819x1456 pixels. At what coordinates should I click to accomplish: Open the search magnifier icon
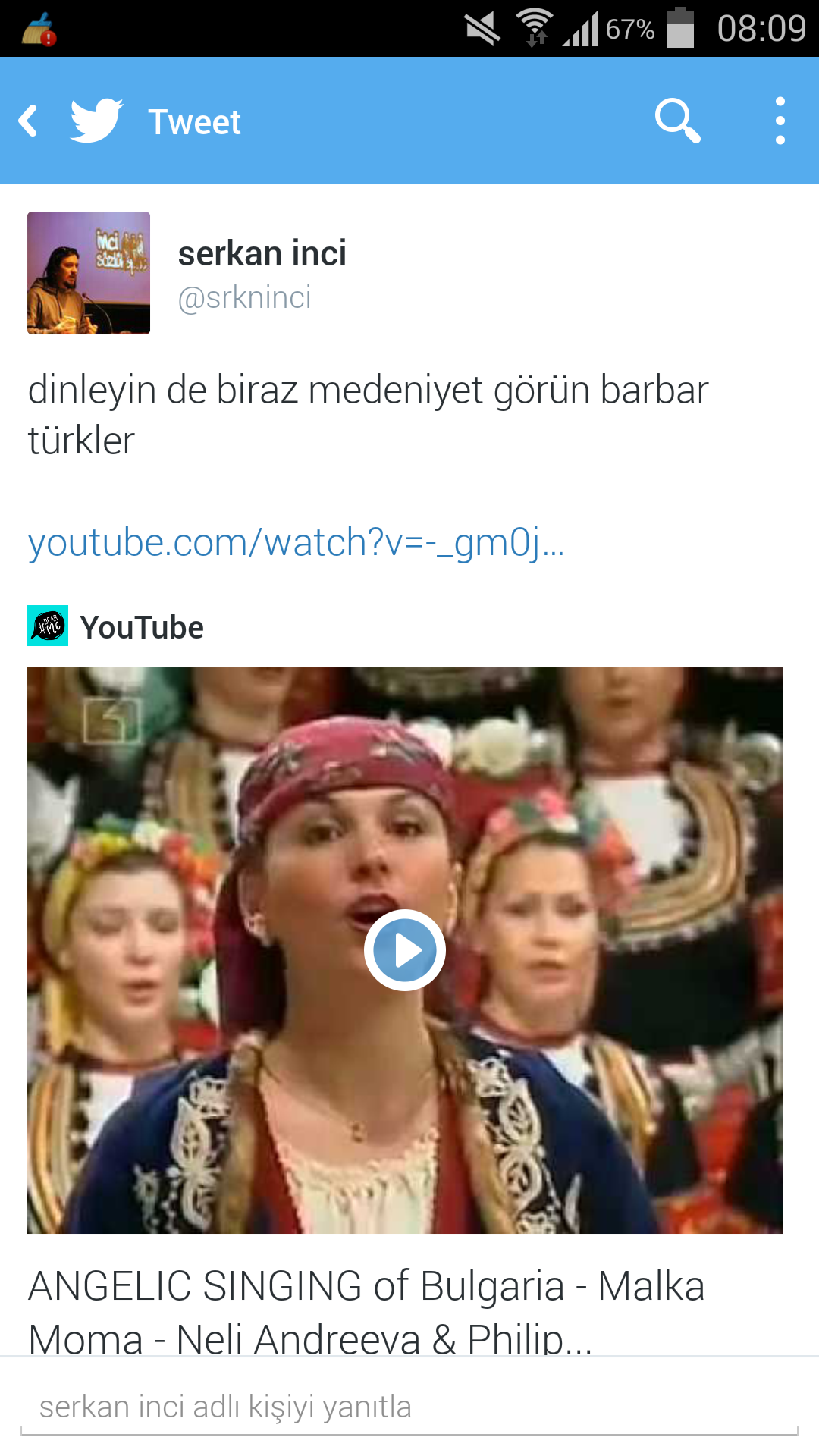pos(677,121)
